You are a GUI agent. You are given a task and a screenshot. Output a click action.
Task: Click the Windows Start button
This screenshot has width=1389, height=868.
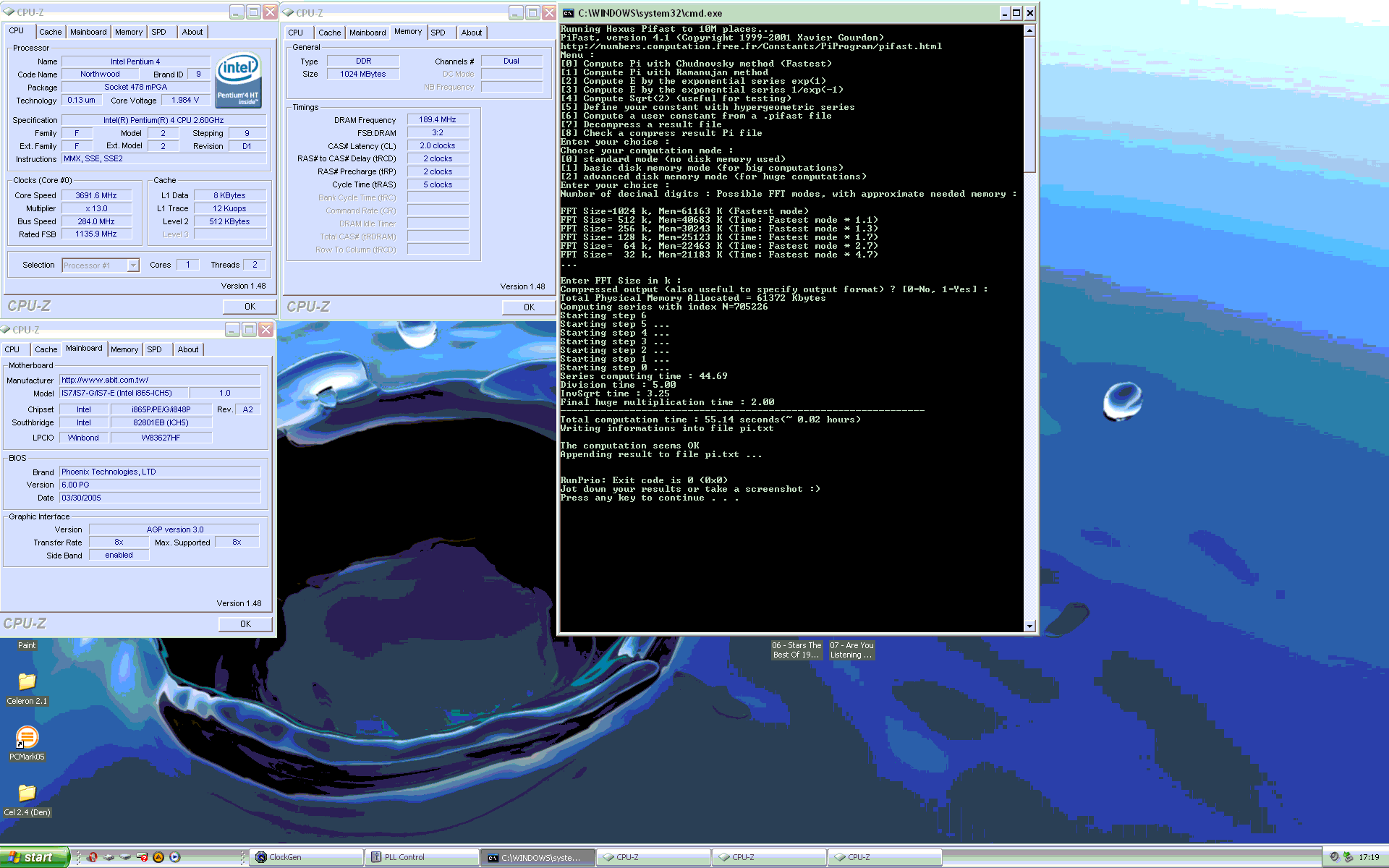[x=34, y=857]
